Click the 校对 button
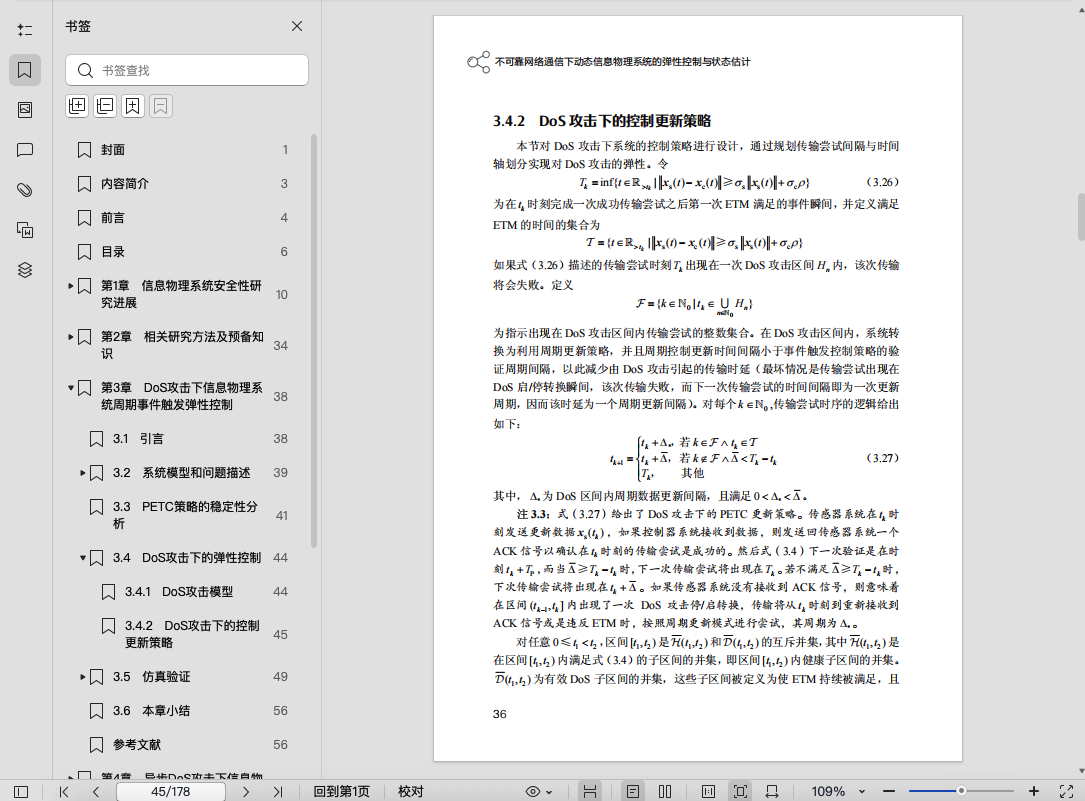 (x=410, y=791)
